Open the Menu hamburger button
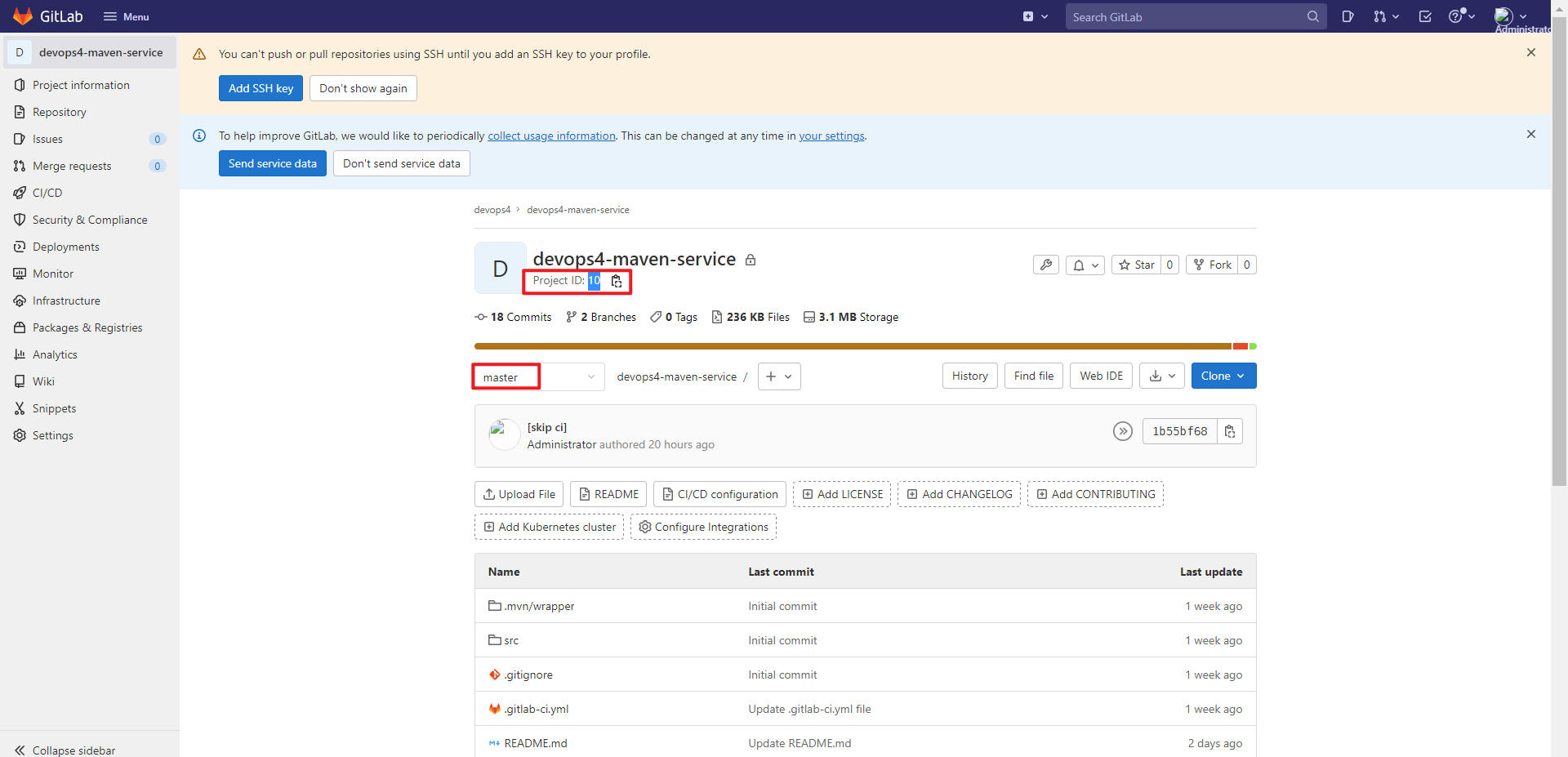The width and height of the screenshot is (1568, 757). 126,16
